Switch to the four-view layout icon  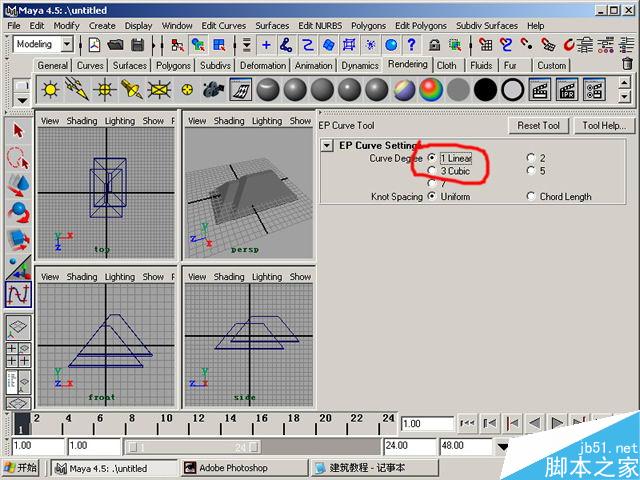[18, 355]
